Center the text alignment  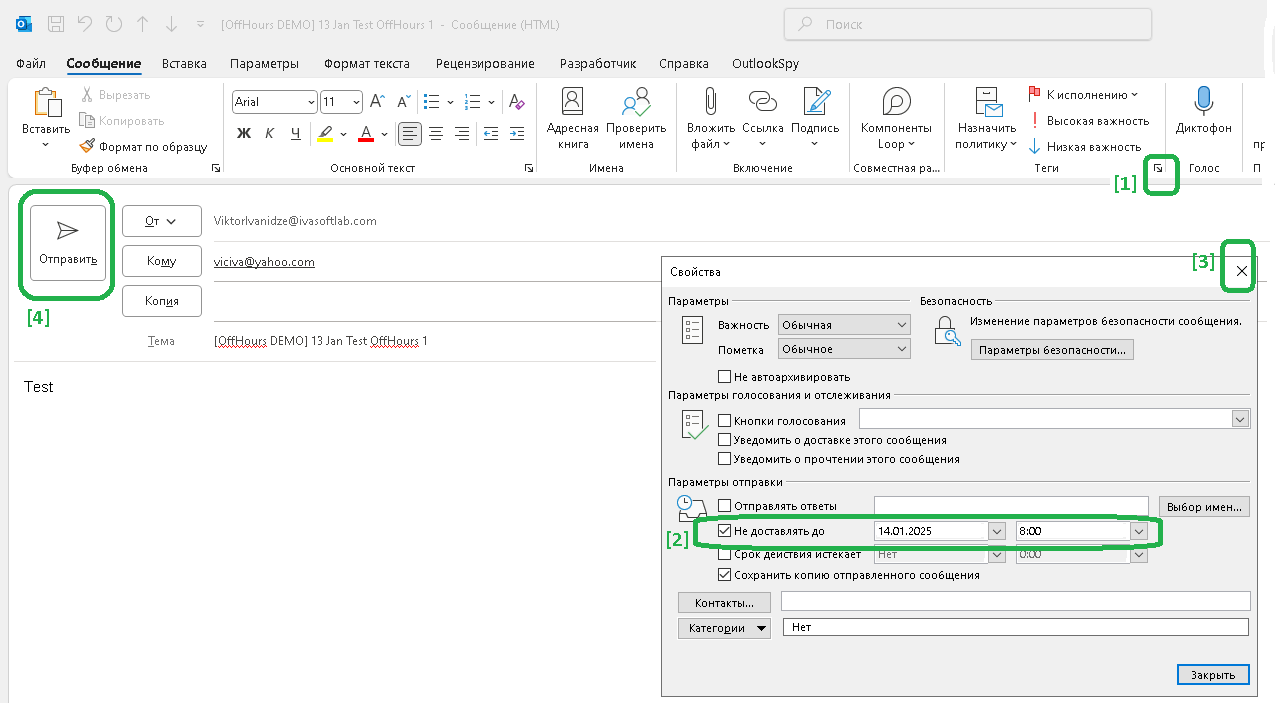tap(436, 133)
